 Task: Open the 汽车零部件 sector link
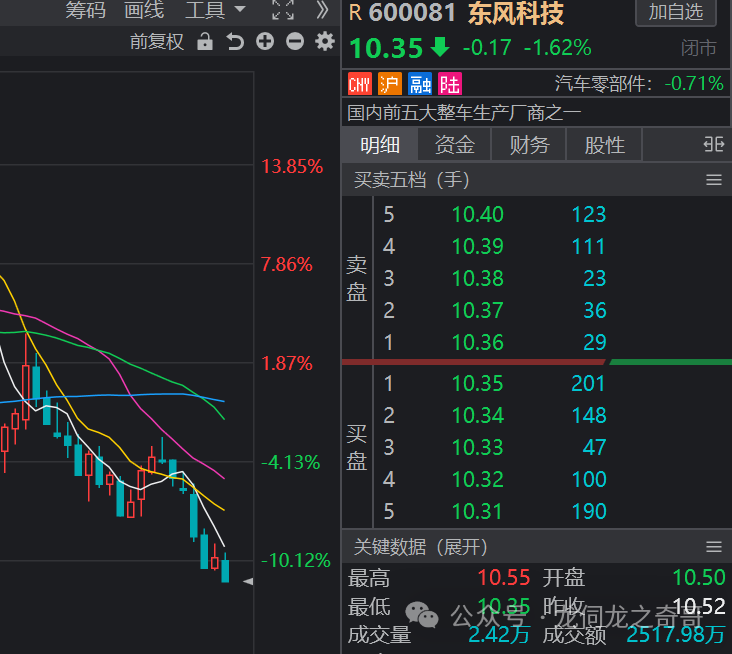click(603, 84)
